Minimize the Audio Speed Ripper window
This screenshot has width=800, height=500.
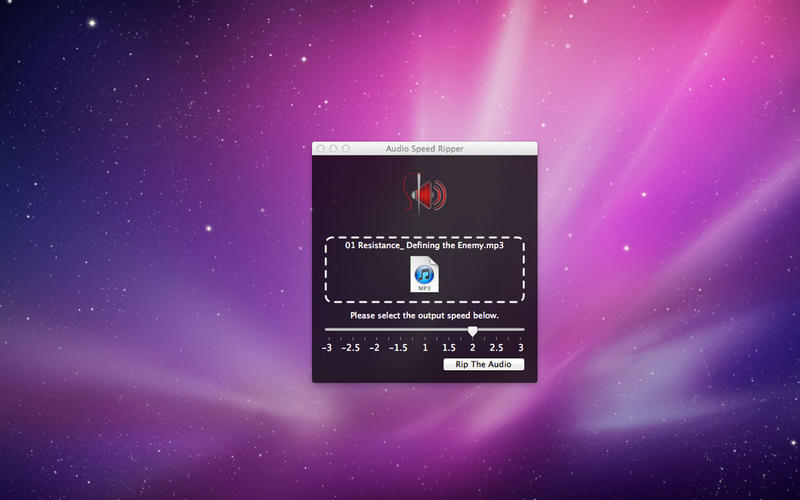[x=333, y=148]
